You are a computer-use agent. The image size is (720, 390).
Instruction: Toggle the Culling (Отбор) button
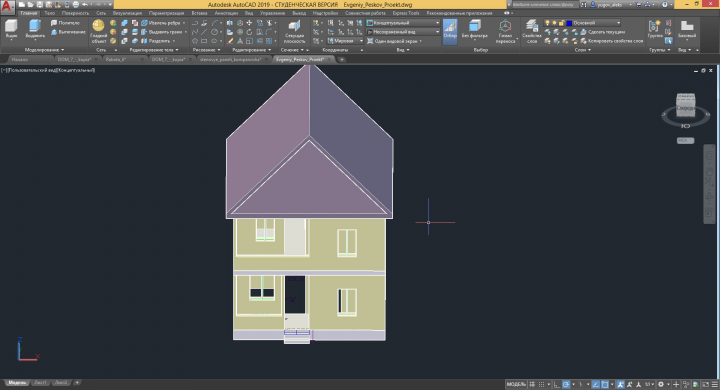pos(450,31)
